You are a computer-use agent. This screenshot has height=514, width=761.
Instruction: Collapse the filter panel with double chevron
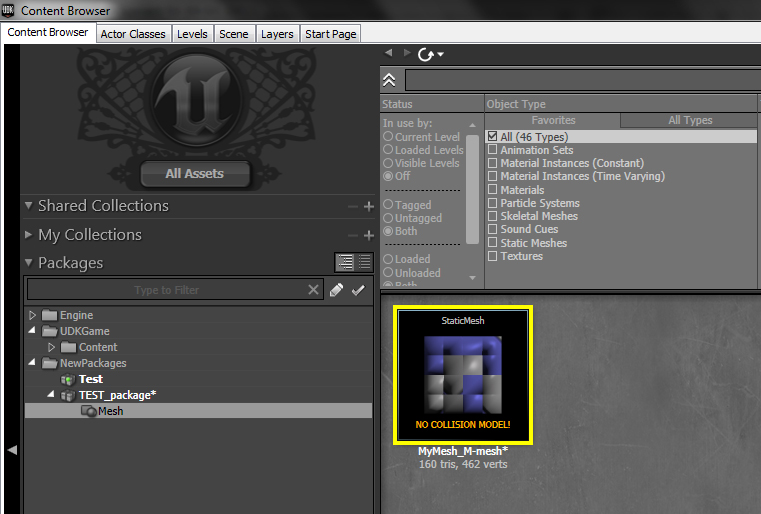click(390, 80)
